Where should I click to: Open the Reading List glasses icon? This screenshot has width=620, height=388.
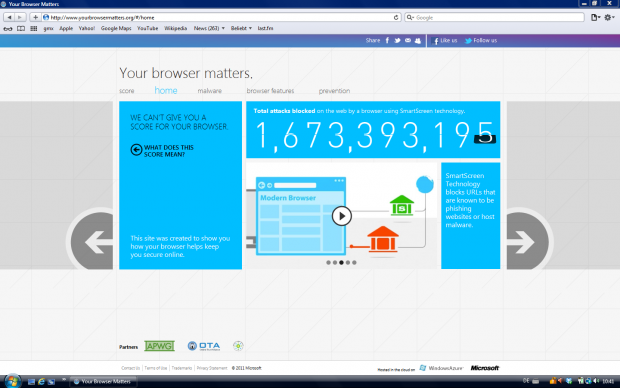(x=8, y=28)
